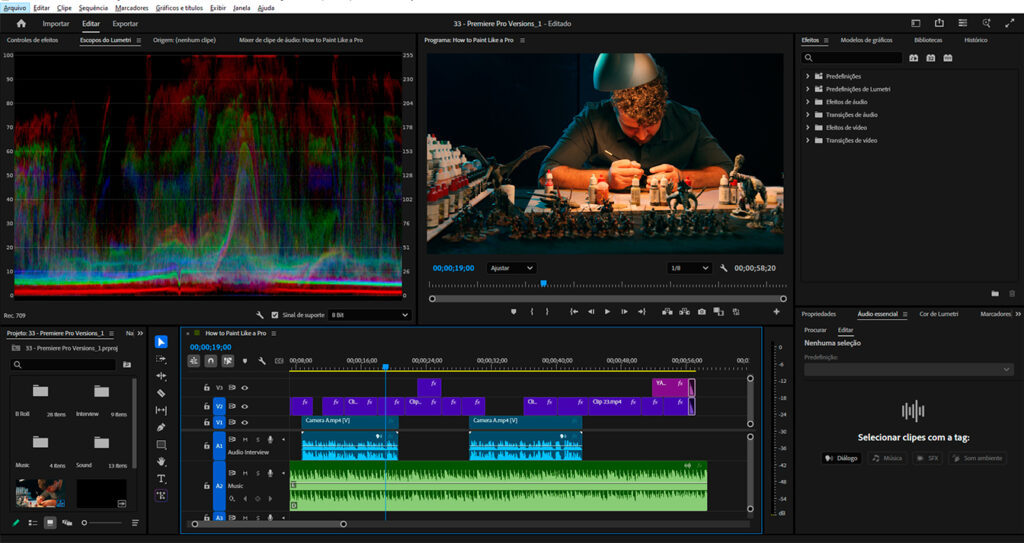Toggle V1 track eye visibility

click(245, 423)
